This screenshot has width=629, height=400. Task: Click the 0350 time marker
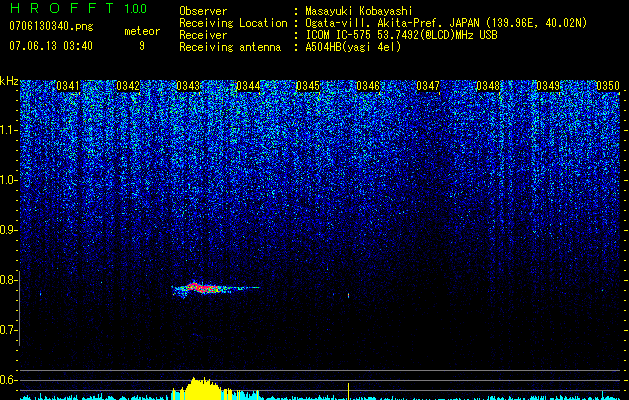click(x=608, y=86)
